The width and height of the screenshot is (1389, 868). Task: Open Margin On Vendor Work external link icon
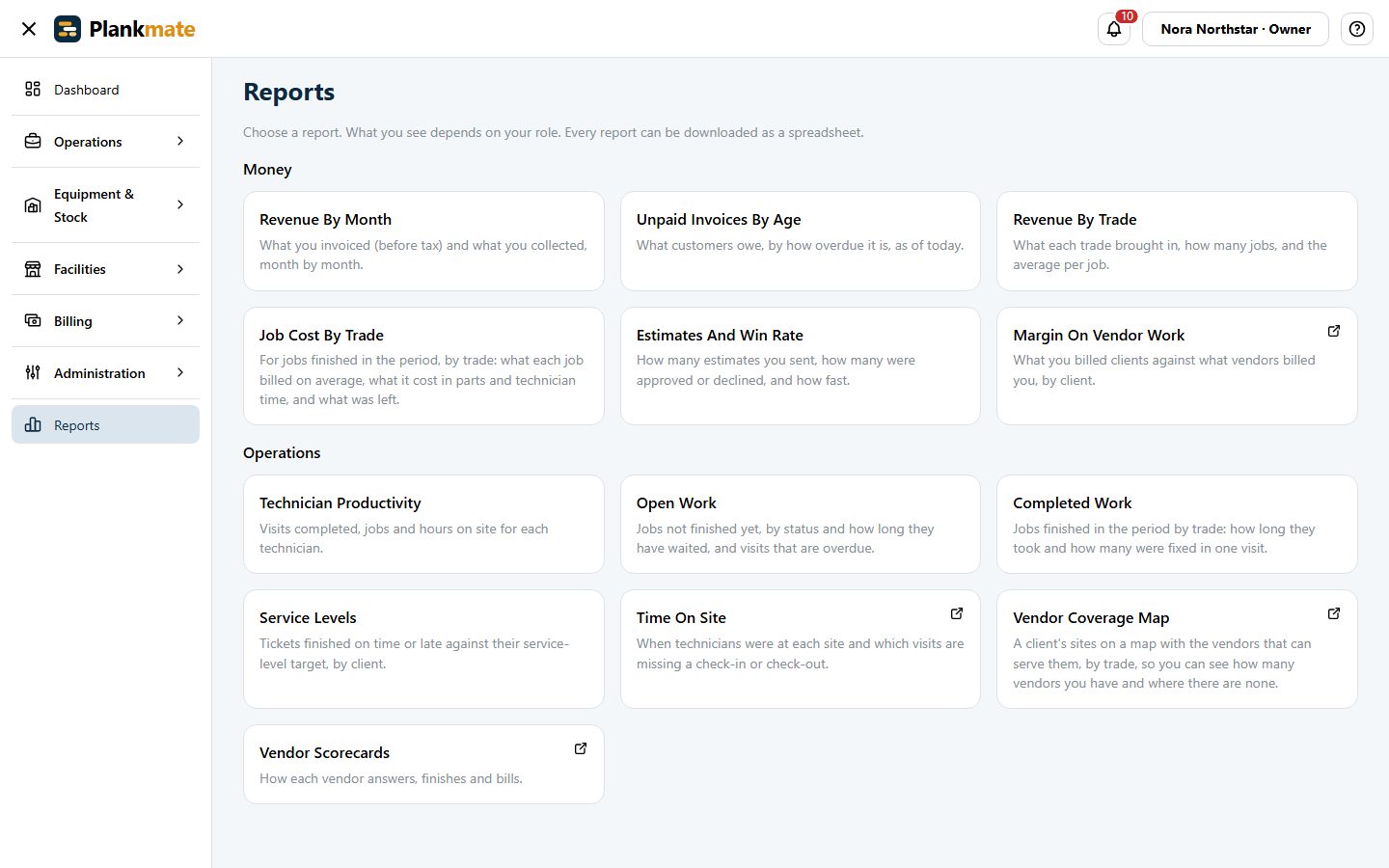point(1334,331)
